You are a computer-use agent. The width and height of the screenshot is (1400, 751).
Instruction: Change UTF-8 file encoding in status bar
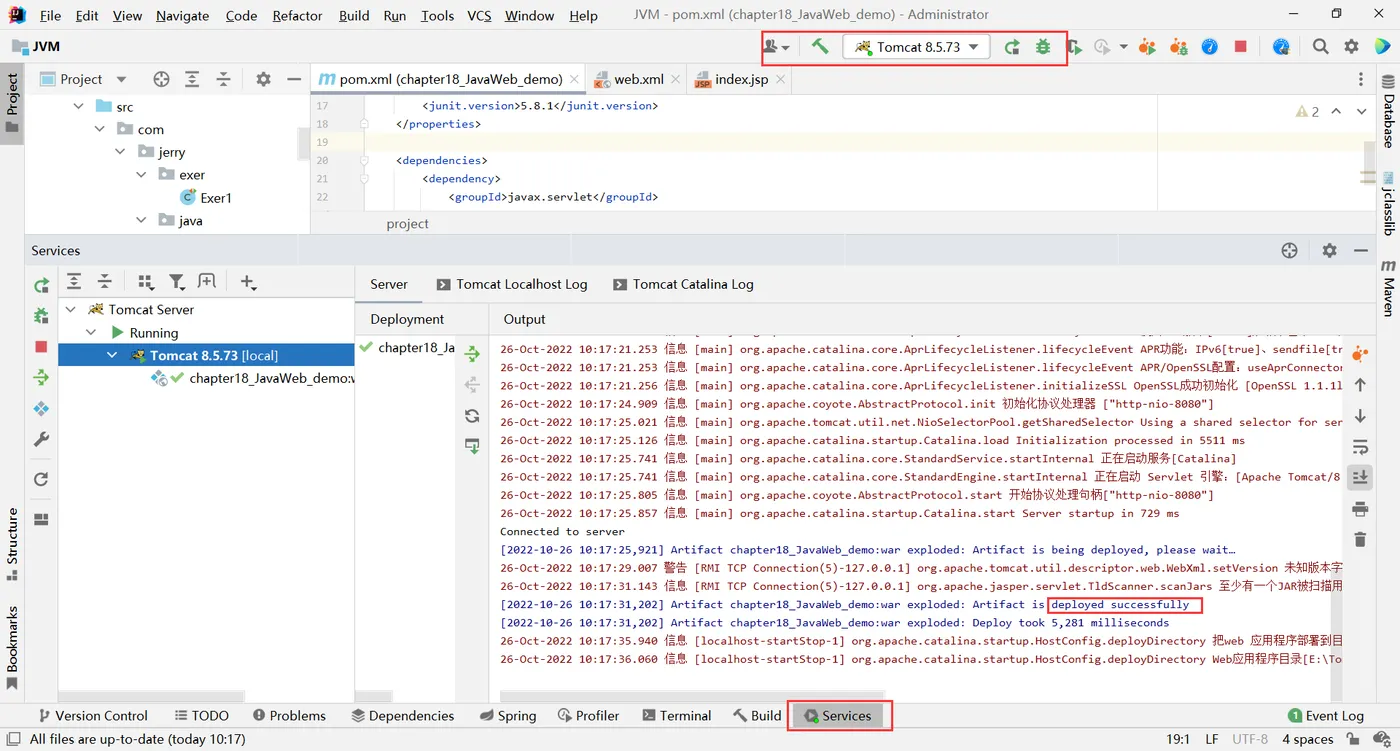(1250, 739)
